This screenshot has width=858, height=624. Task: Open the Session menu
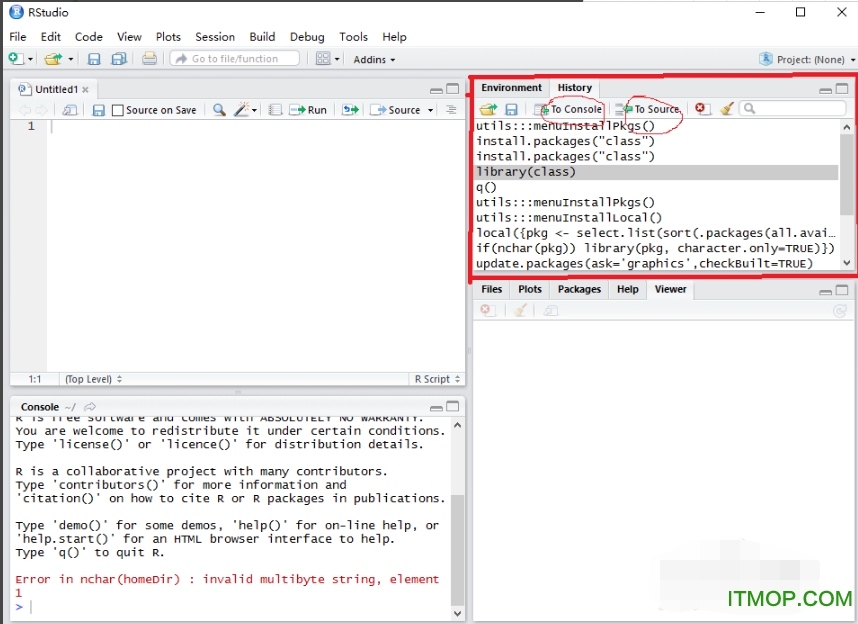click(x=214, y=36)
